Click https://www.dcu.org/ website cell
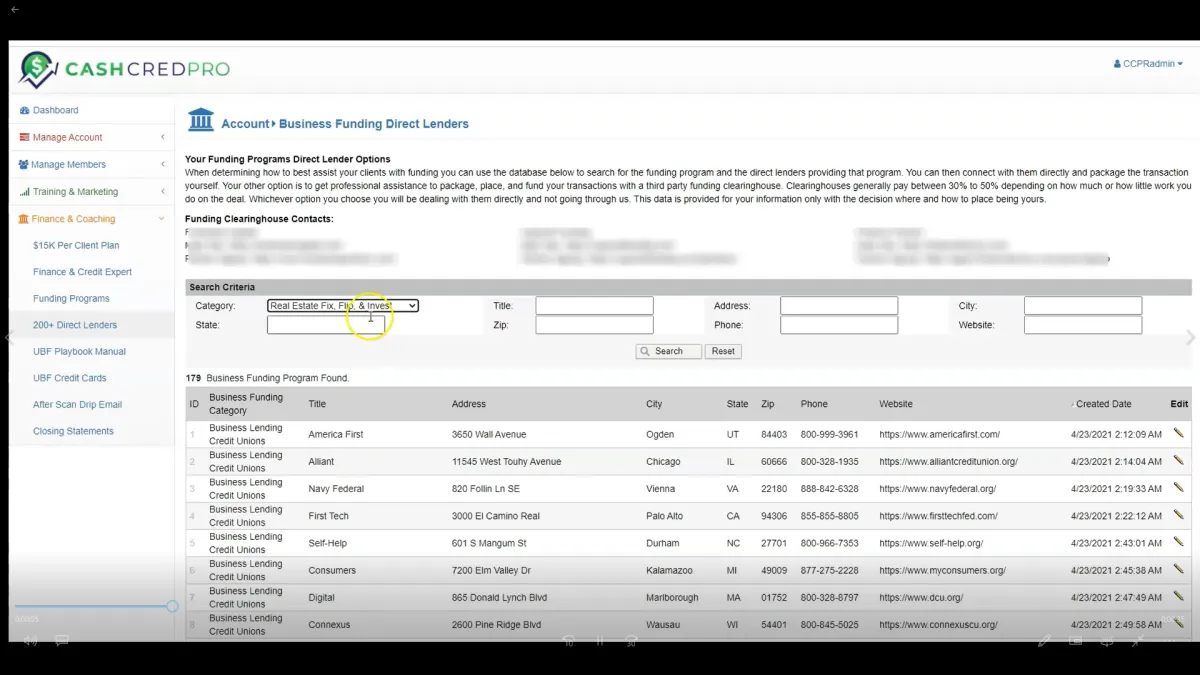The width and height of the screenshot is (1200, 675). (x=921, y=597)
